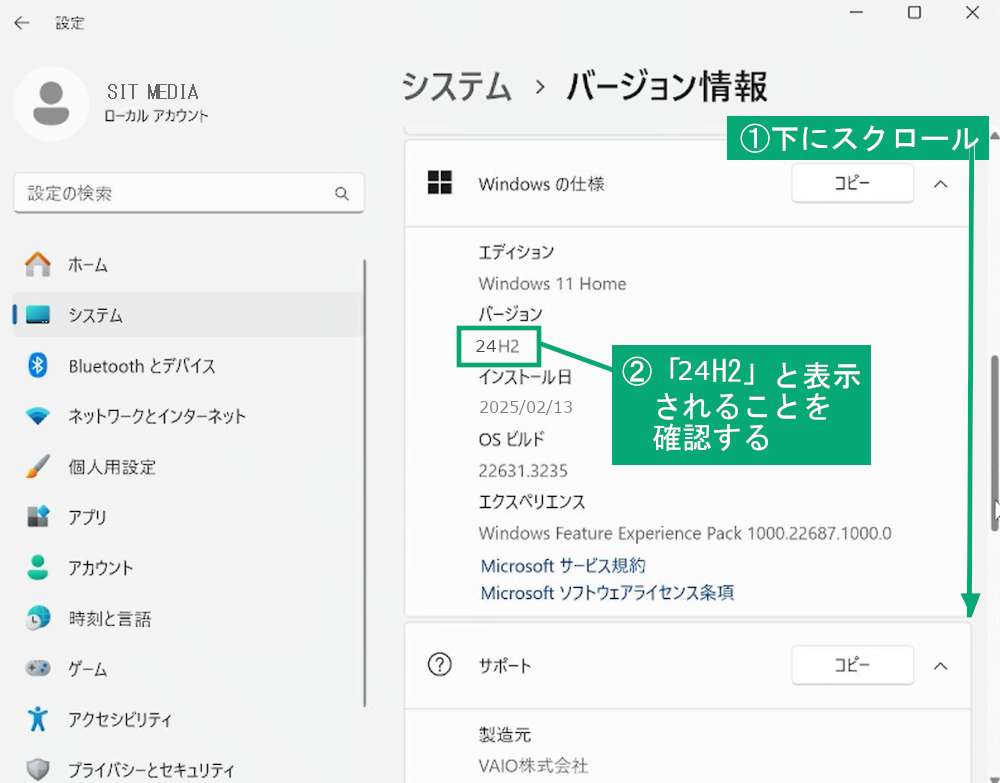This screenshot has height=783, width=1000.
Task: Click the sidebar navigation scrollbar
Action: coord(365,483)
